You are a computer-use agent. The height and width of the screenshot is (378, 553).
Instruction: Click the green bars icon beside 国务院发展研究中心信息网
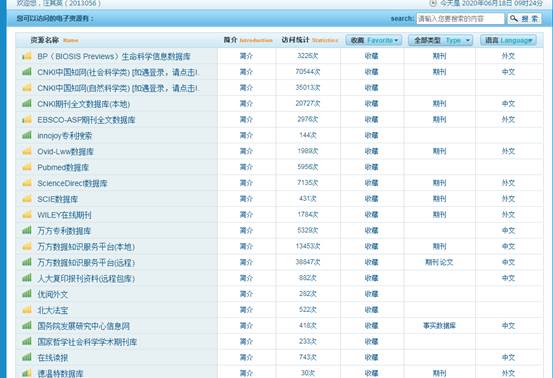click(27, 326)
